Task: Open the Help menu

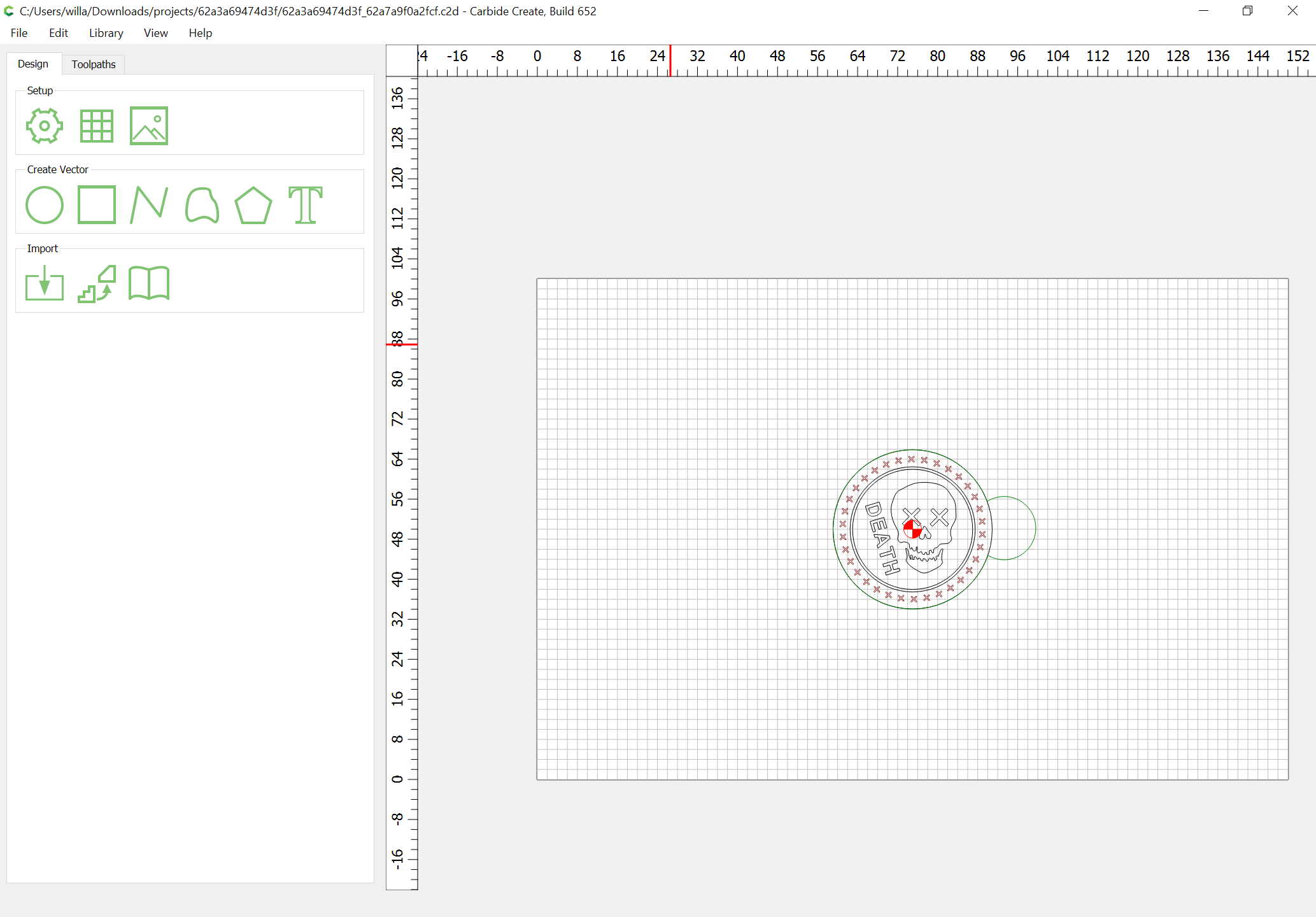Action: pos(200,33)
